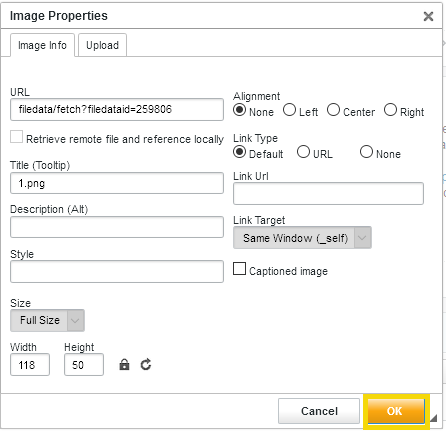Set Link Type to None

click(366, 152)
